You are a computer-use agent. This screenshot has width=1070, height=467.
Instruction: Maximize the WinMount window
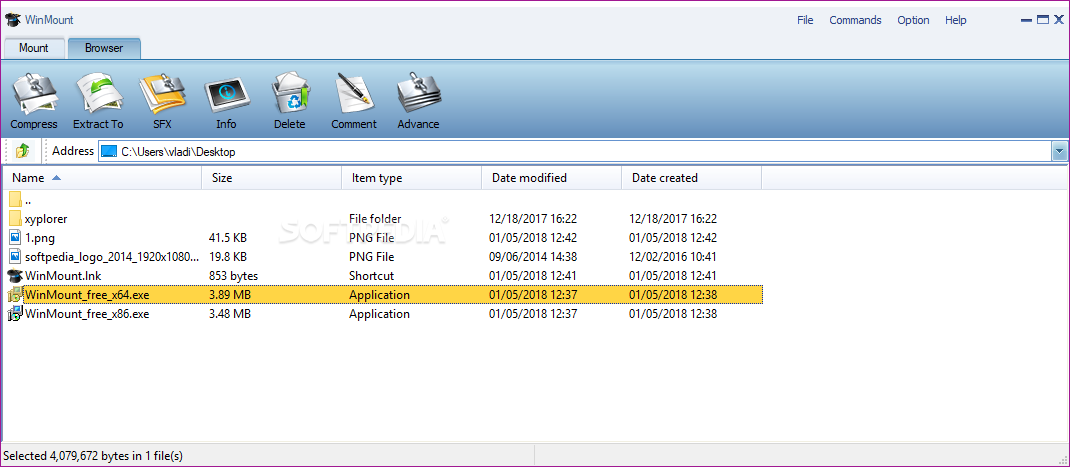tap(1043, 20)
